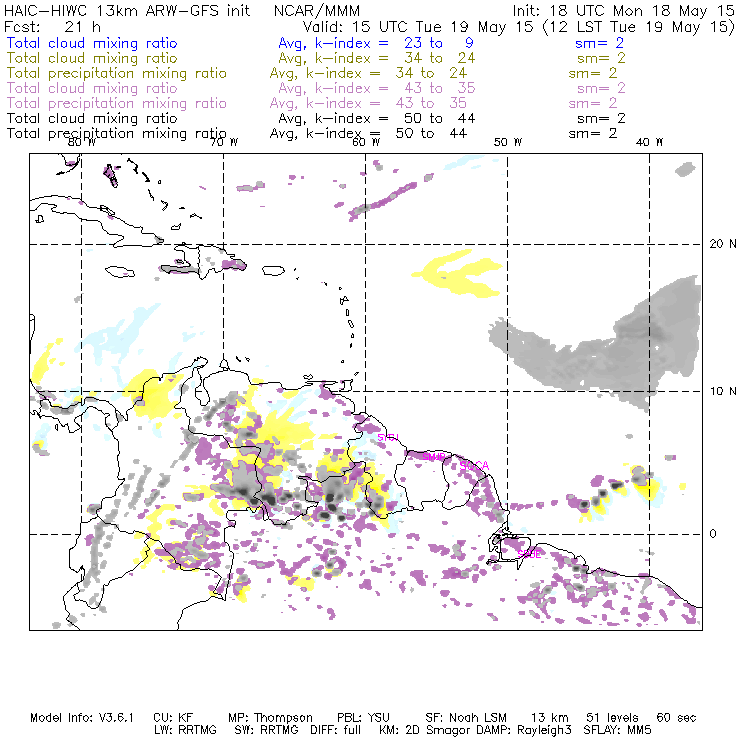Click the 'Model Info: V3.6.1' footer text
Viewport: 740px width, 740px height.
point(82,718)
